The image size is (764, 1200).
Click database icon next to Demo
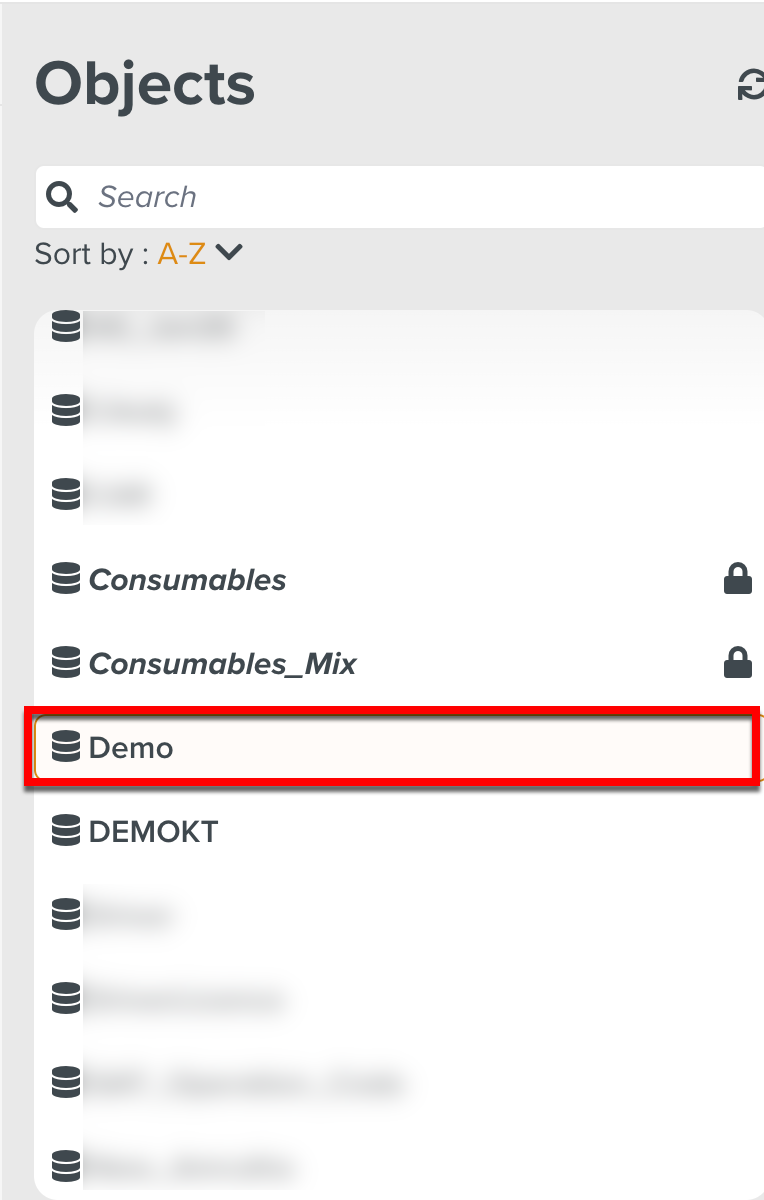(x=66, y=747)
